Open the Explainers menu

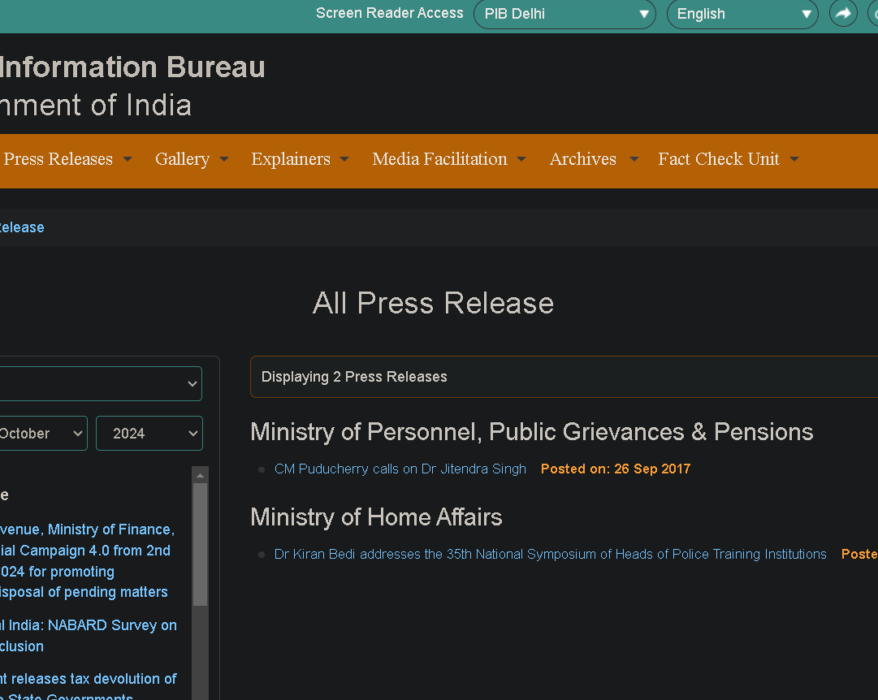[x=300, y=159]
